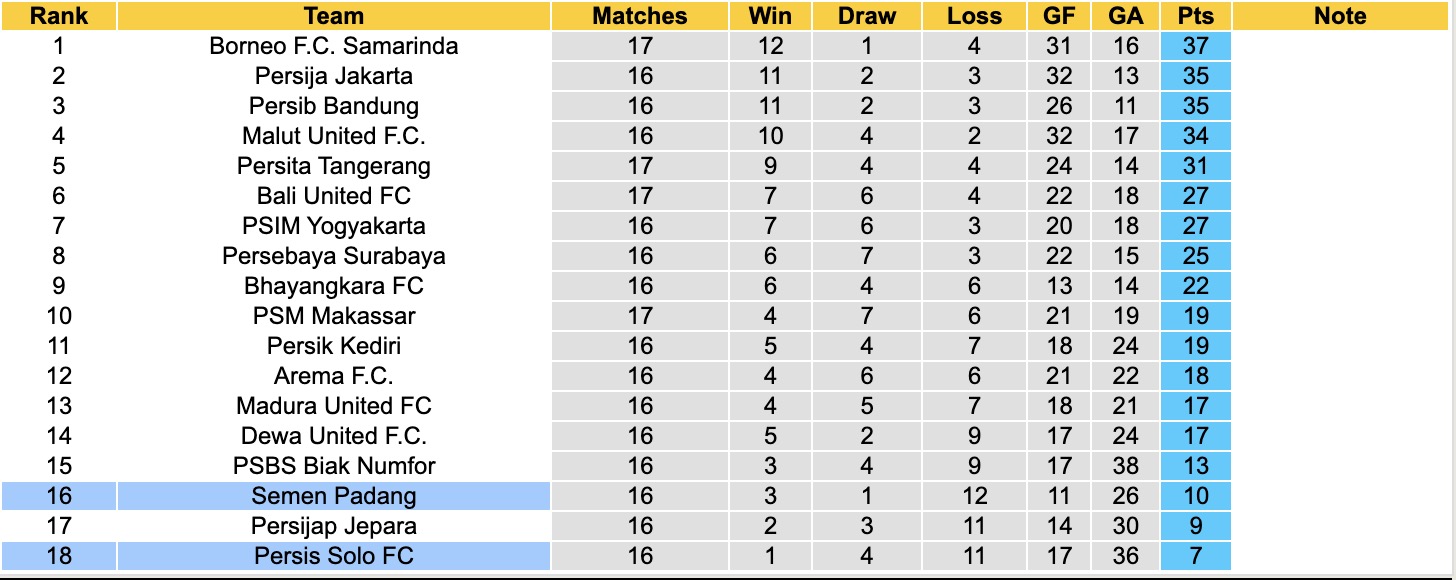Select the Pts column header
This screenshot has width=1456, height=580.
(x=1196, y=16)
